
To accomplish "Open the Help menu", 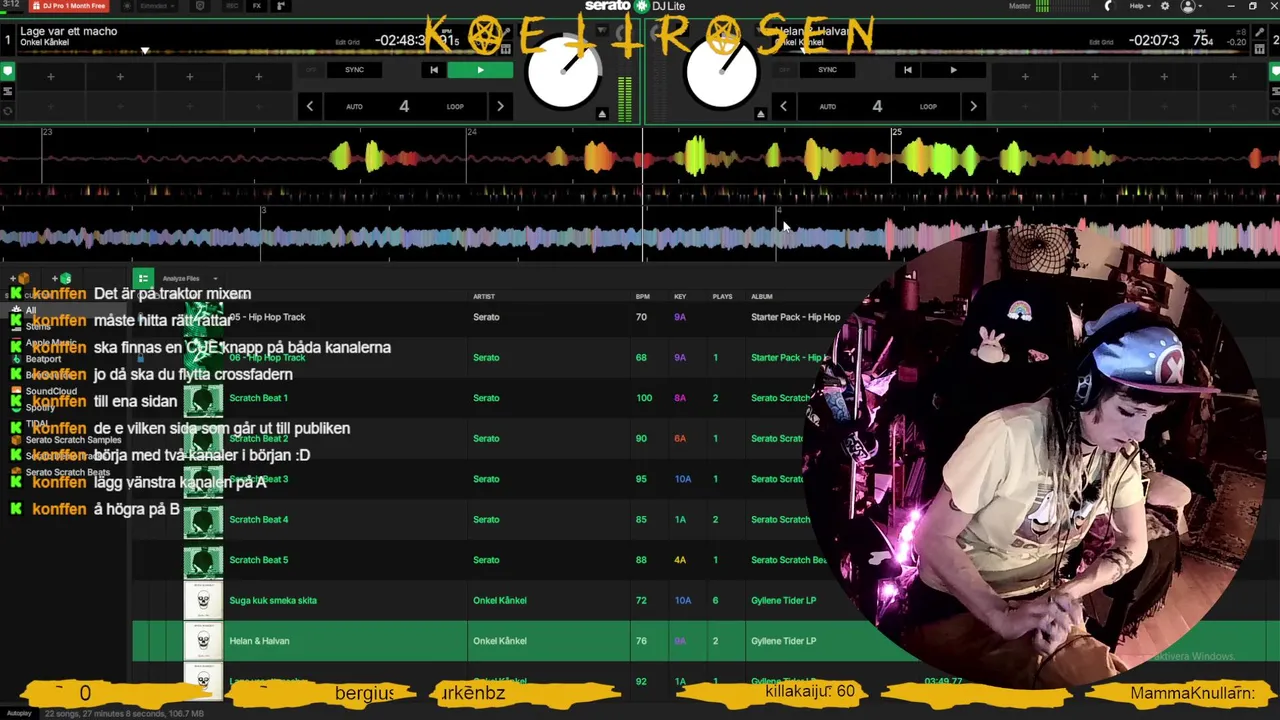I will click(1139, 6).
